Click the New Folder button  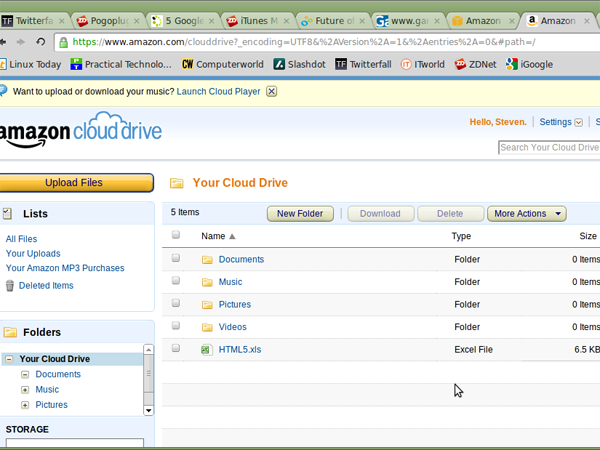click(300, 214)
